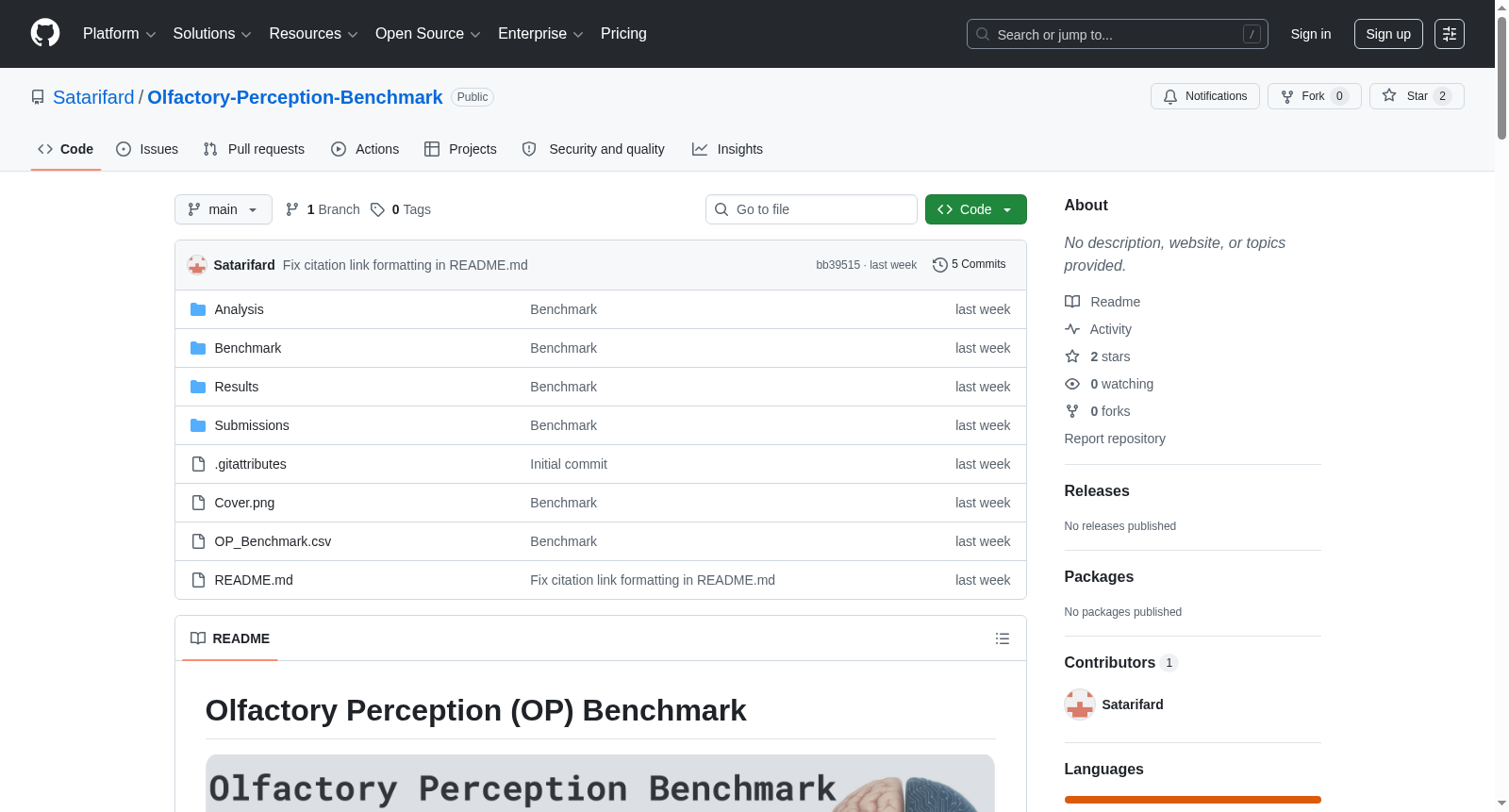Expand the Solutions dropdown
Image resolution: width=1509 pixels, height=812 pixels.
(x=212, y=34)
